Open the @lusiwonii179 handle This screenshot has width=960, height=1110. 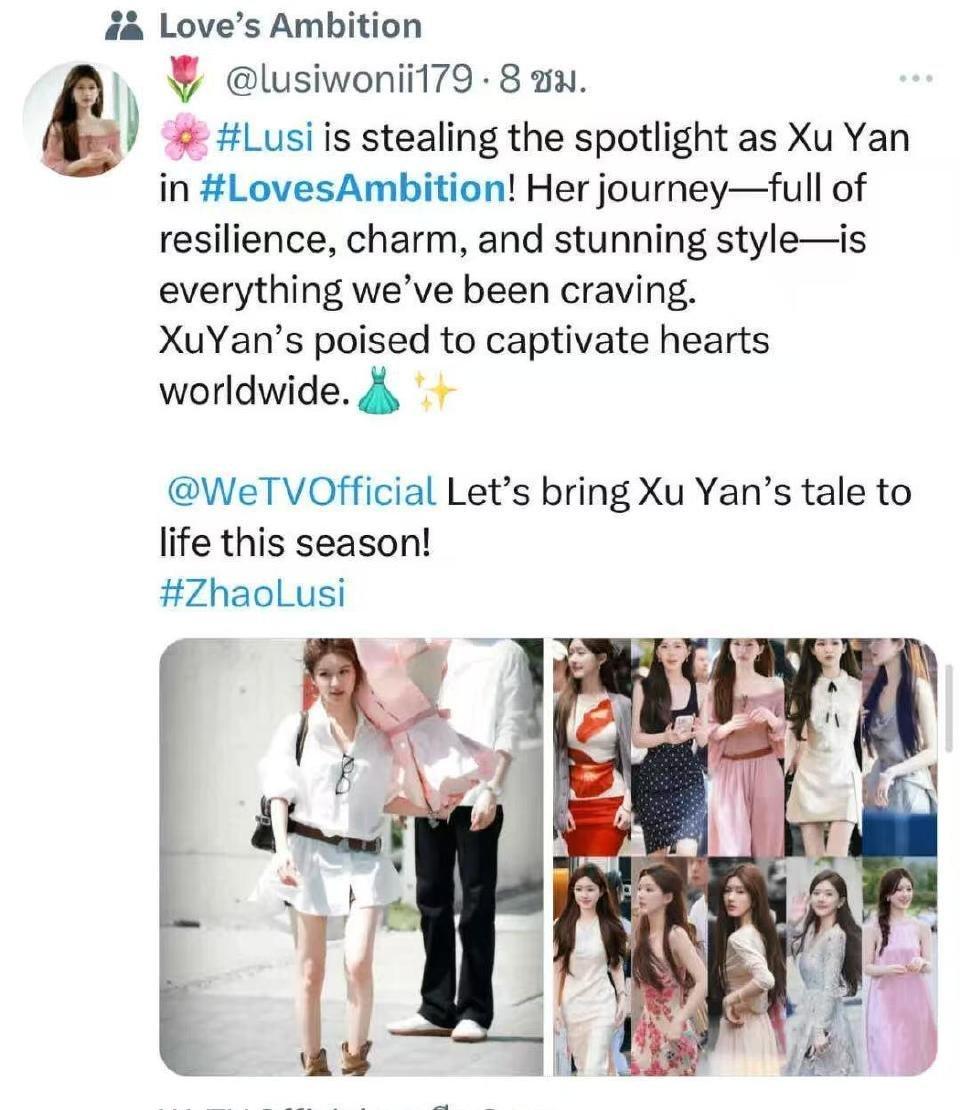pyautogui.click(x=349, y=79)
